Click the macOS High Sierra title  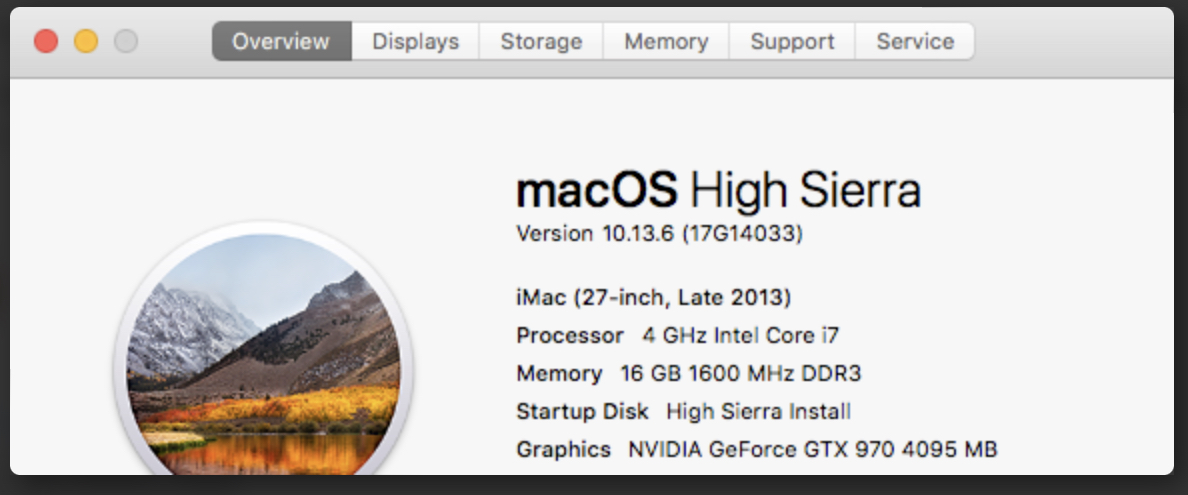[718, 190]
